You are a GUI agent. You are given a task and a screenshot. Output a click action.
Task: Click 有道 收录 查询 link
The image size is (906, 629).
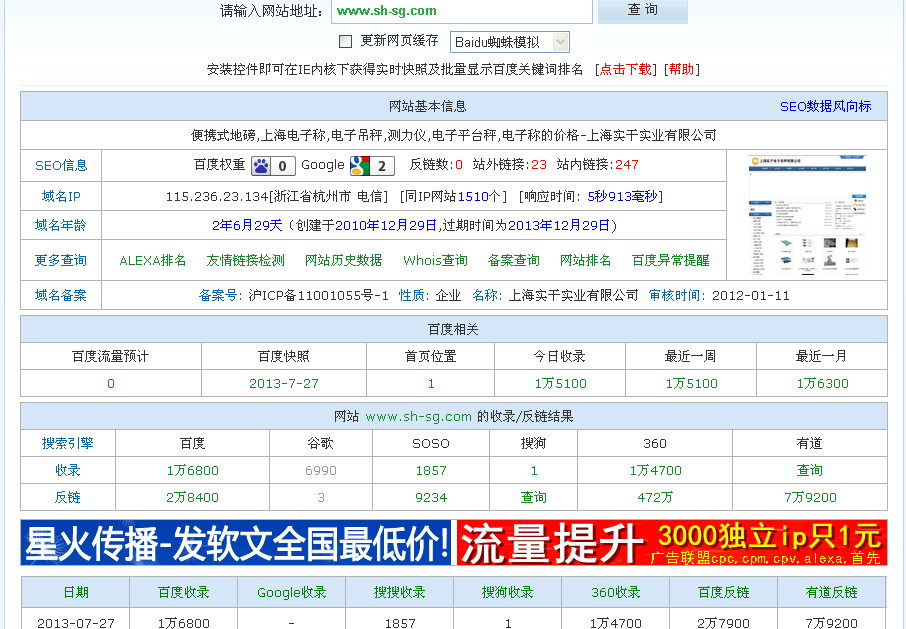pos(810,470)
